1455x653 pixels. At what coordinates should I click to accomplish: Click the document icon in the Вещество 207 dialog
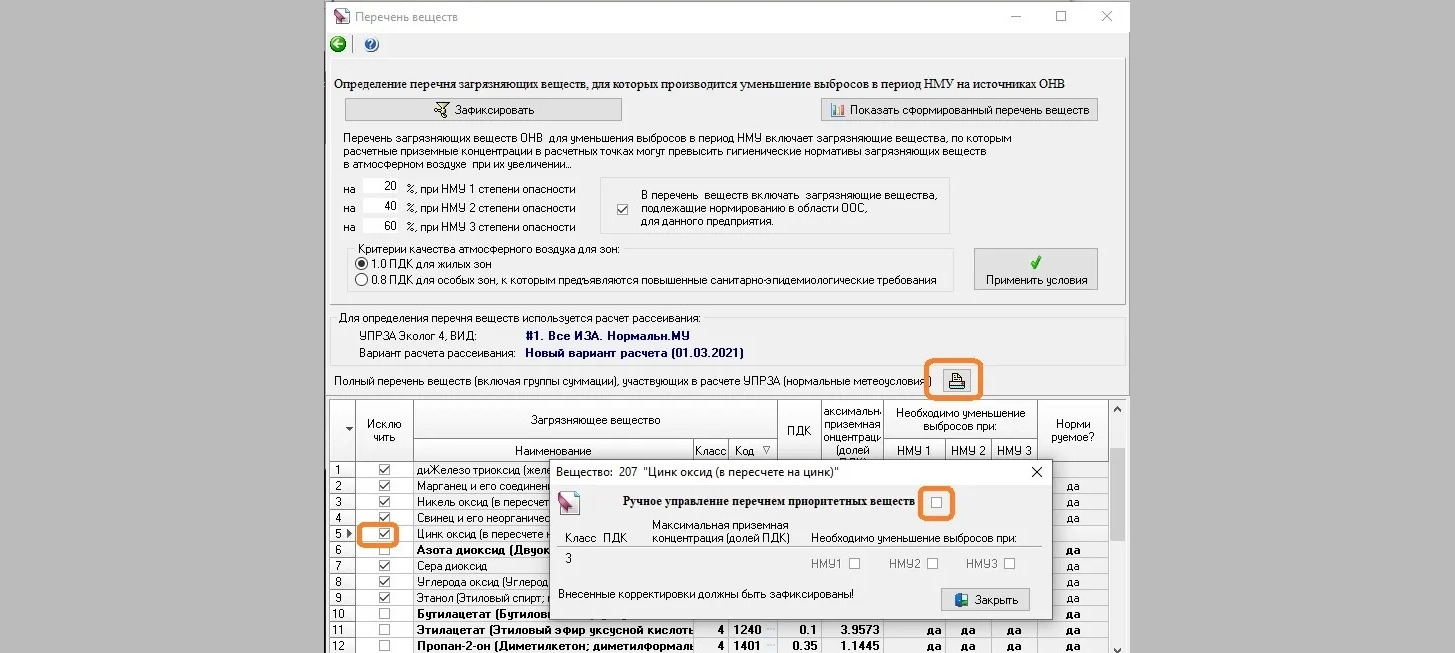point(569,503)
